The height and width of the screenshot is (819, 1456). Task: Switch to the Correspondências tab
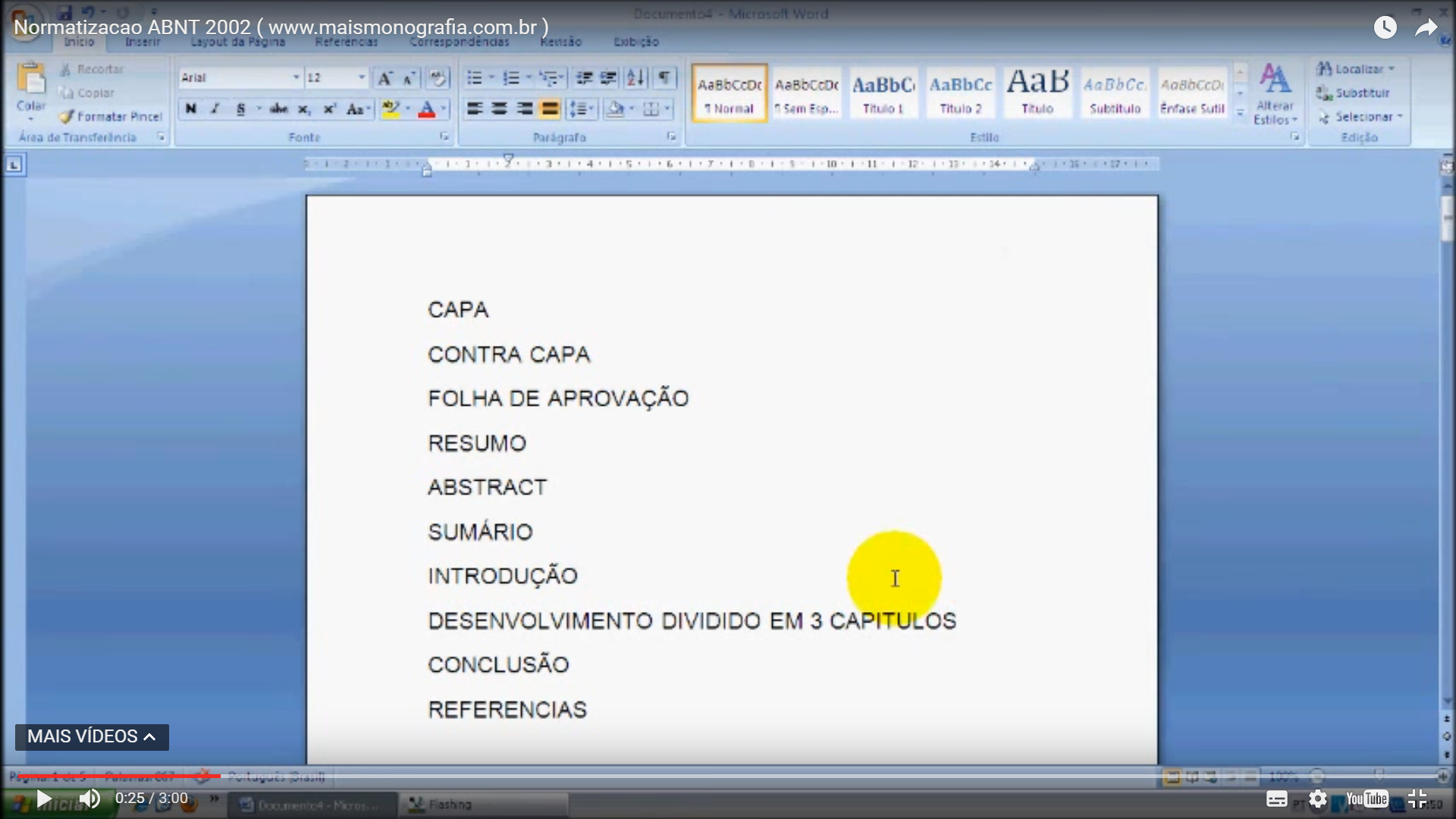[x=460, y=42]
